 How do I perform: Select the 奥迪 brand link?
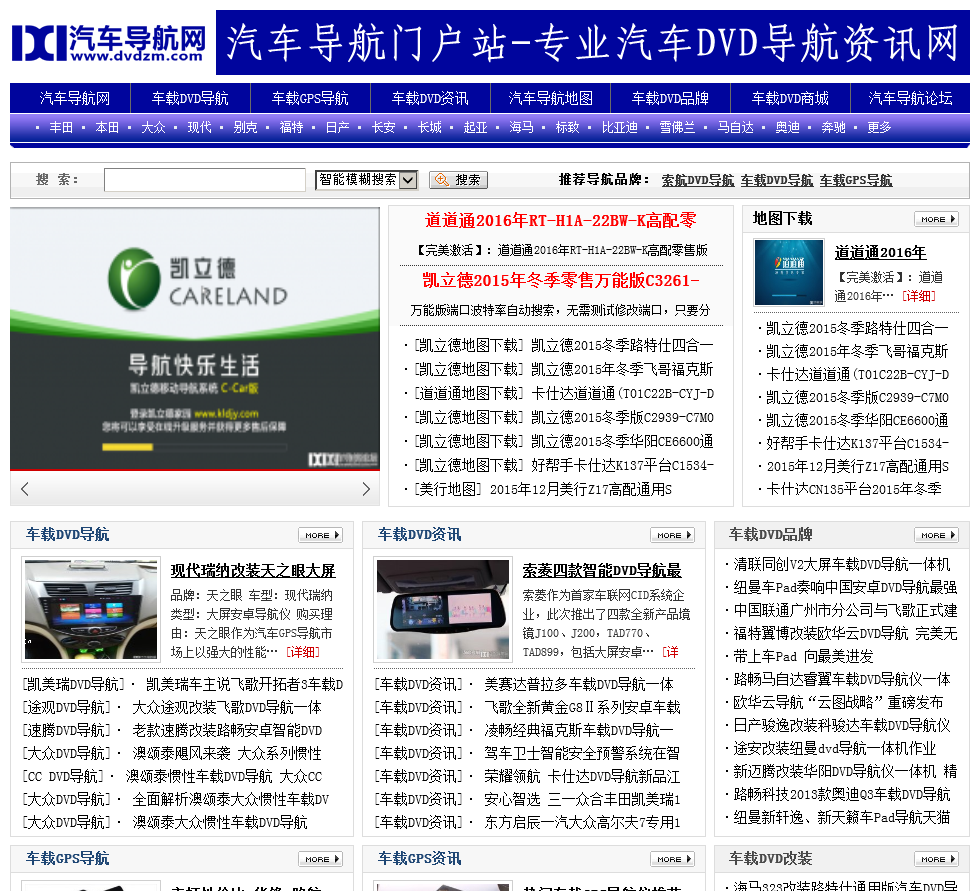coord(788,127)
